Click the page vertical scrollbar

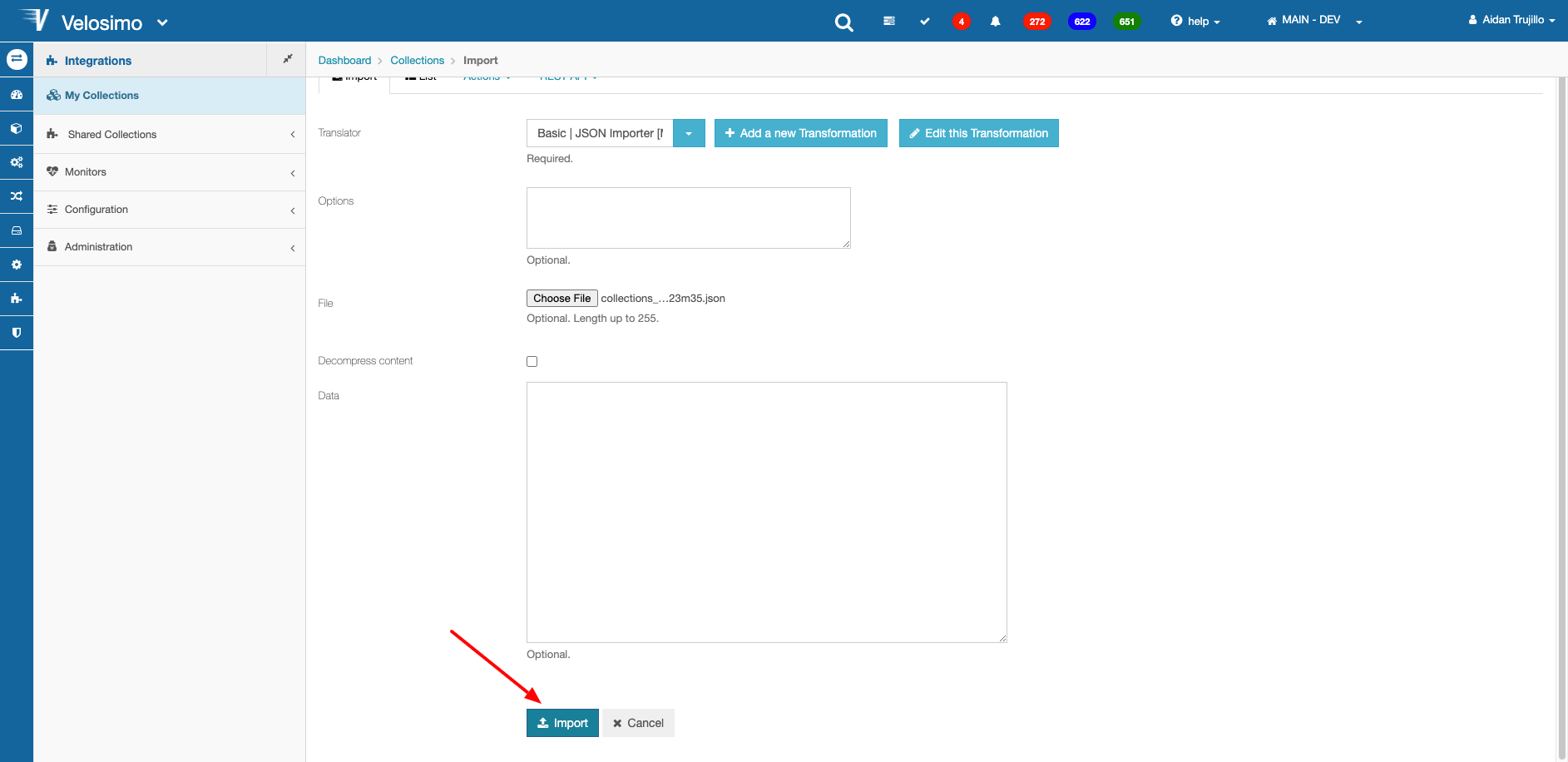pyautogui.click(x=1561, y=419)
